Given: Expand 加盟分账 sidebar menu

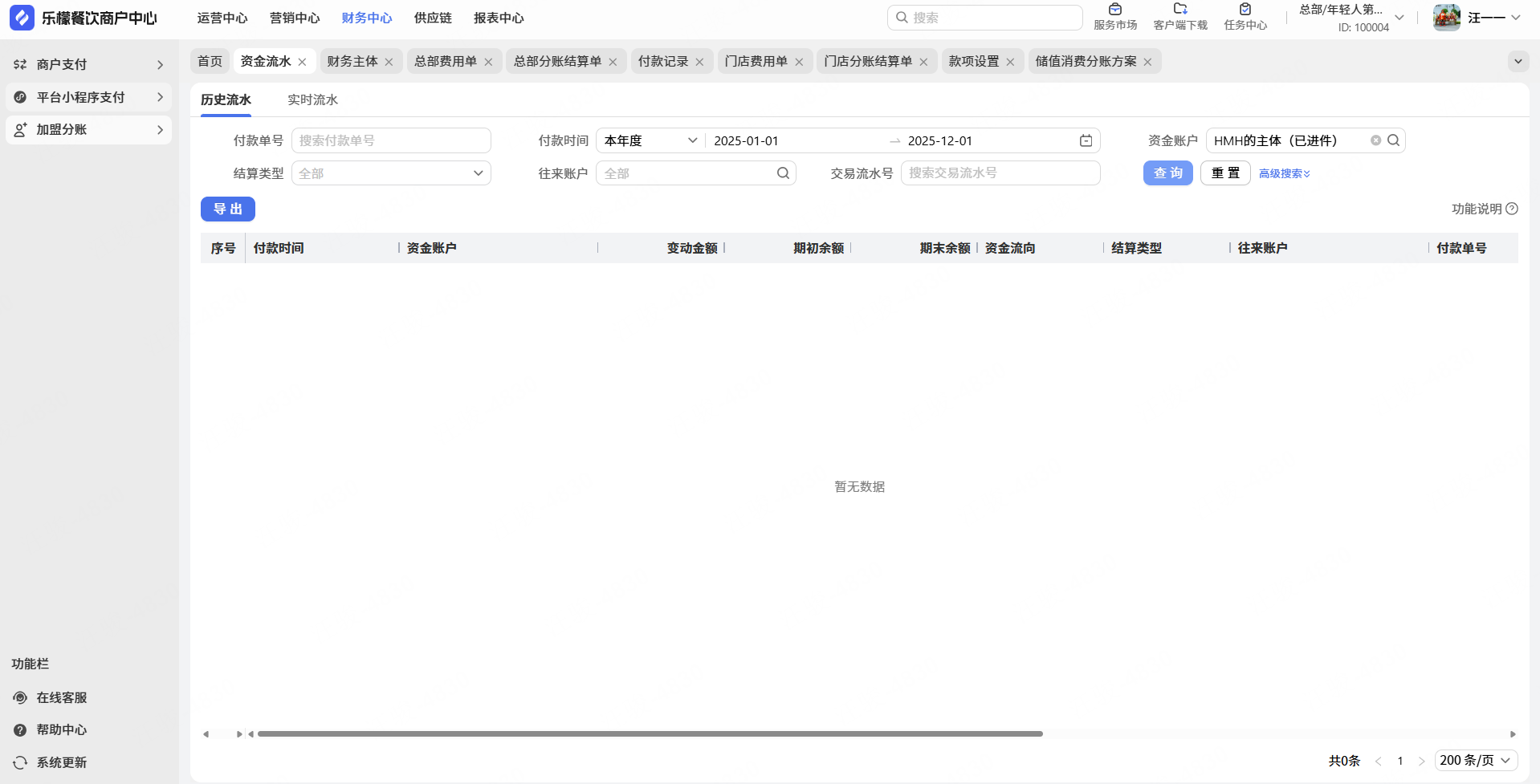Looking at the screenshot, I should [x=88, y=129].
